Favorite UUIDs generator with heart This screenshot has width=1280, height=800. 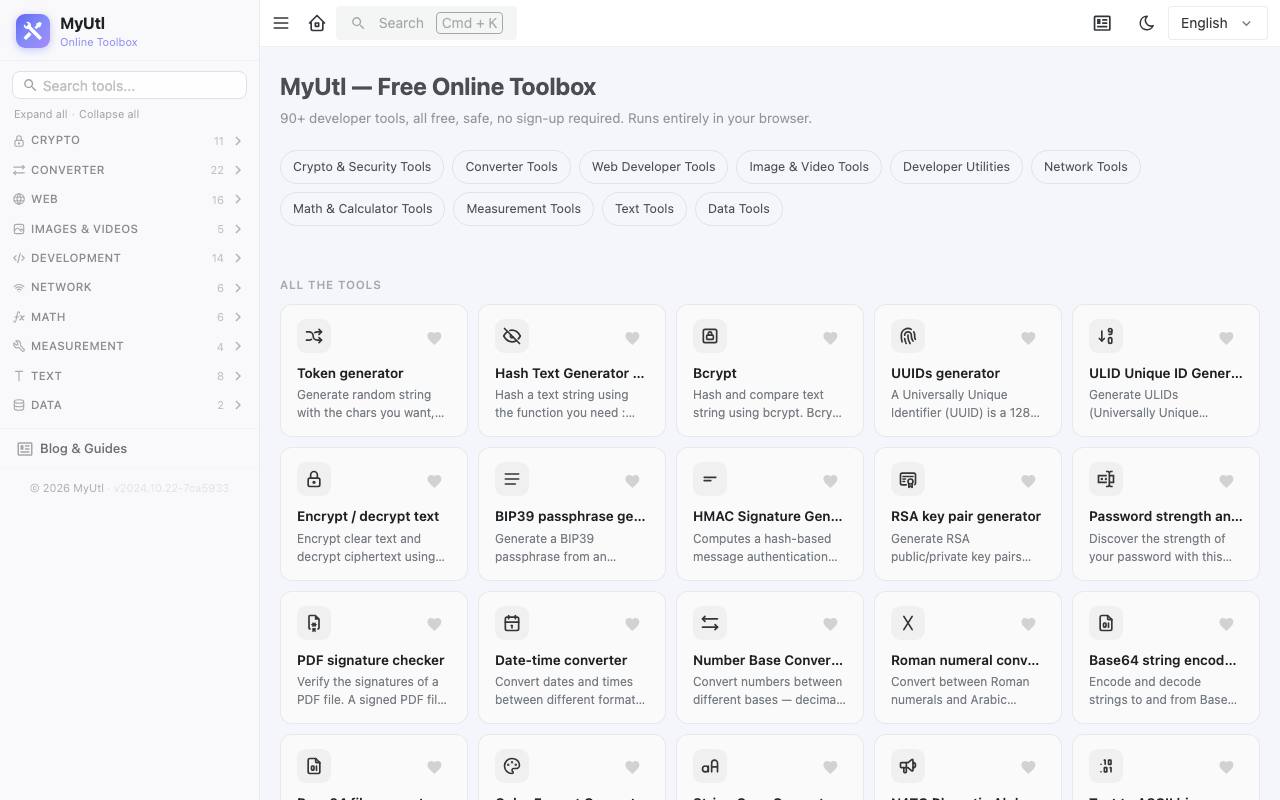coord(1028,338)
